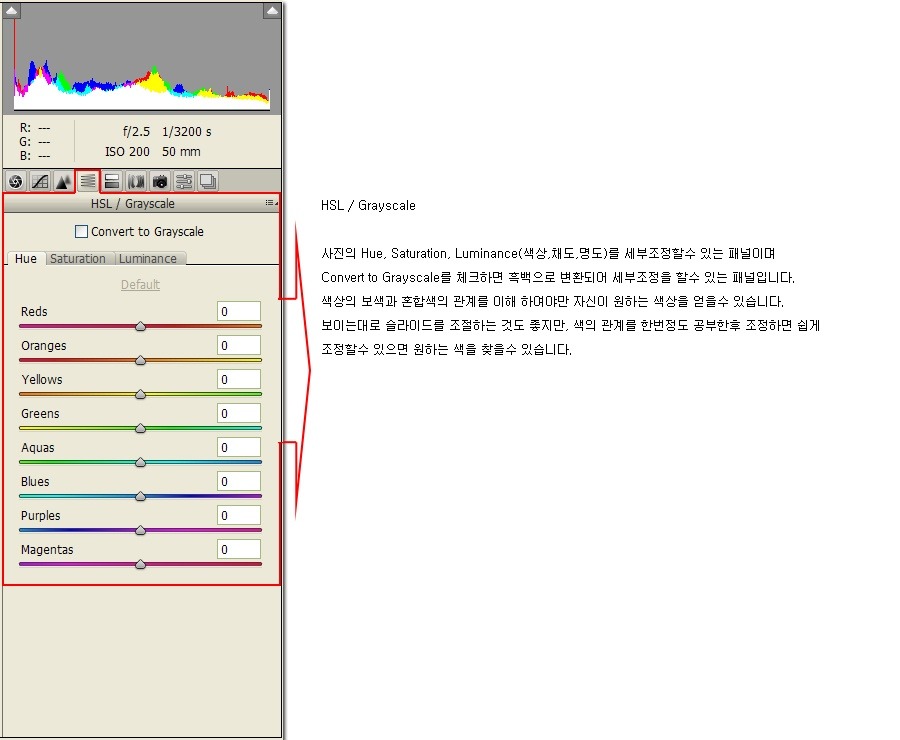This screenshot has height=740, width=900.
Task: Focus the Aquas value field
Action: 239,447
